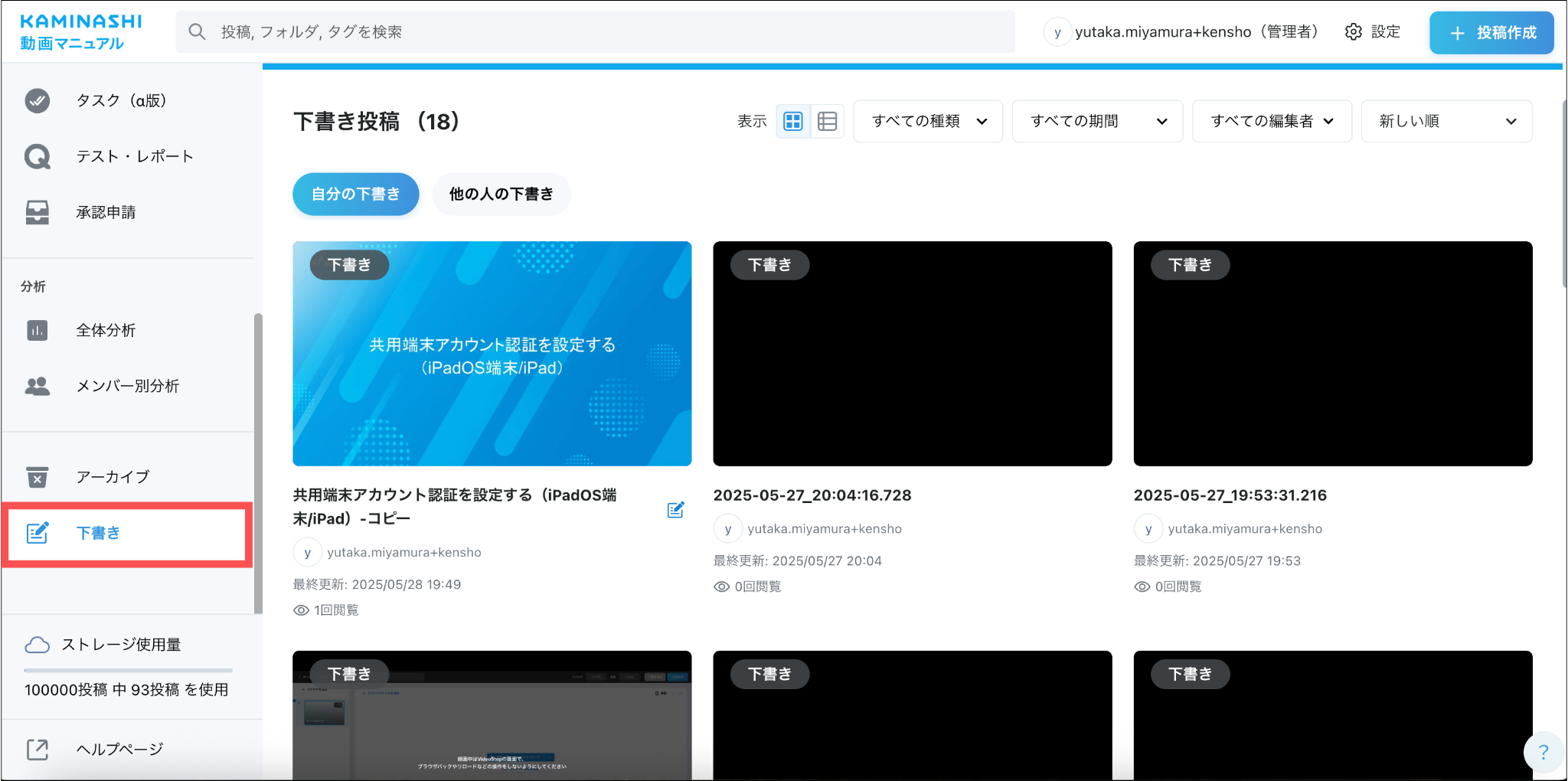This screenshot has width=1568, height=781.
Task: Click the ヘルプページ external link icon
Action: [x=38, y=750]
